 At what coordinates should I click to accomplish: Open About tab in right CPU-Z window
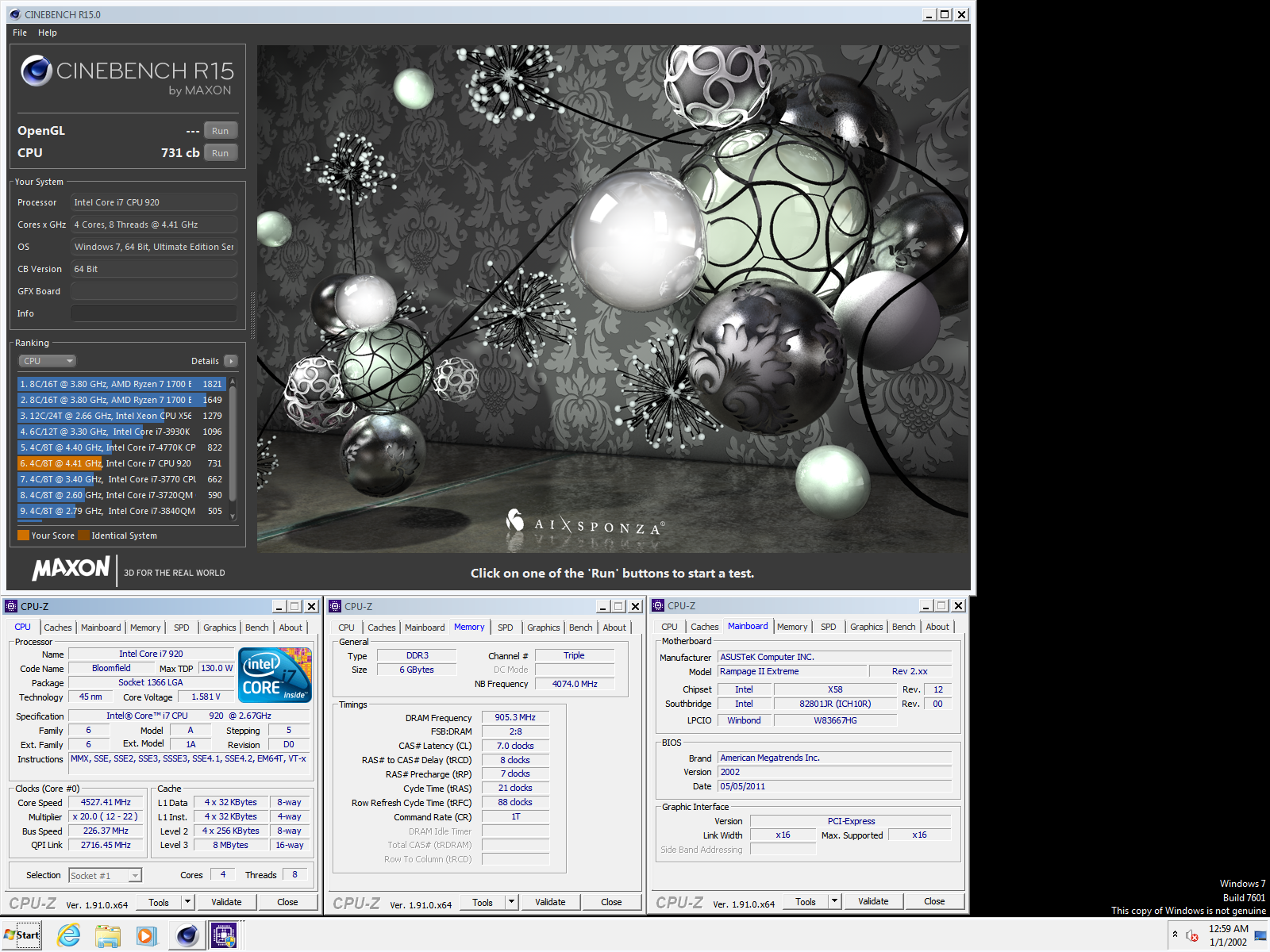(x=937, y=627)
